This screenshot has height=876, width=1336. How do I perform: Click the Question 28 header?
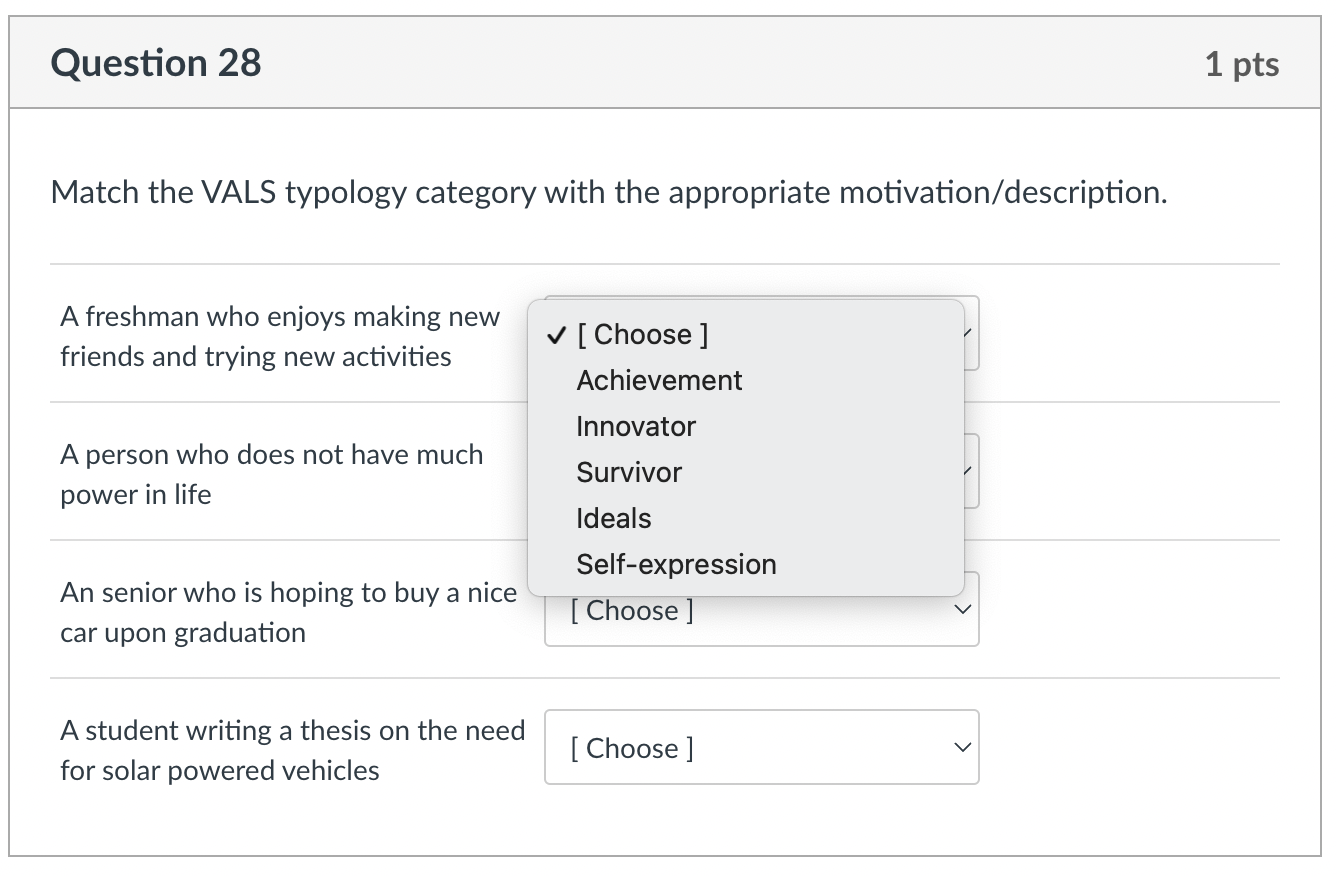[x=156, y=62]
